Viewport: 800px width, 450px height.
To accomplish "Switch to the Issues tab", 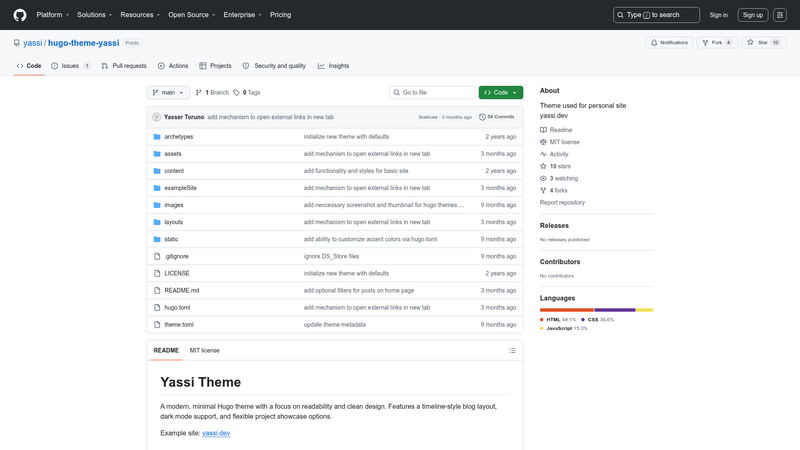I will pyautogui.click(x=71, y=66).
